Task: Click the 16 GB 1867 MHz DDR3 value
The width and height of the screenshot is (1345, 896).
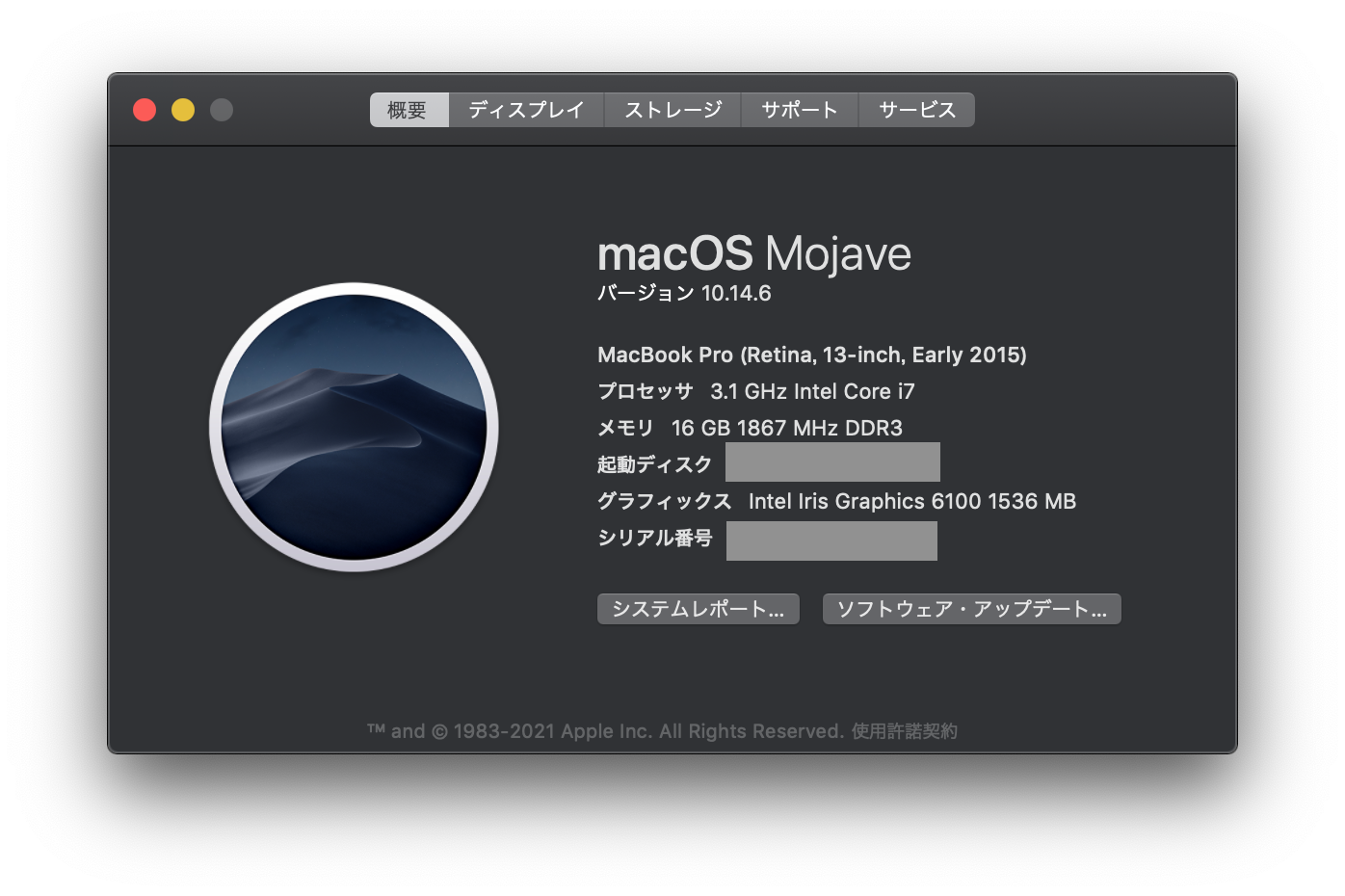Action: coord(787,428)
